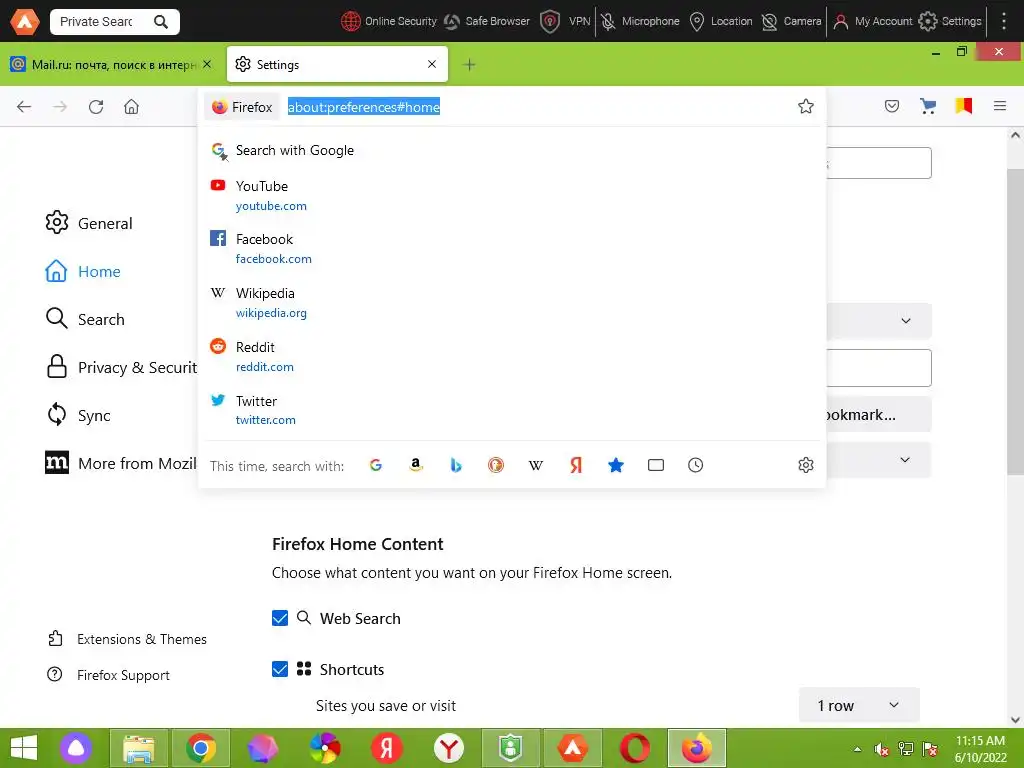The image size is (1024, 768).
Task: Open the General settings category
Action: pos(89,223)
